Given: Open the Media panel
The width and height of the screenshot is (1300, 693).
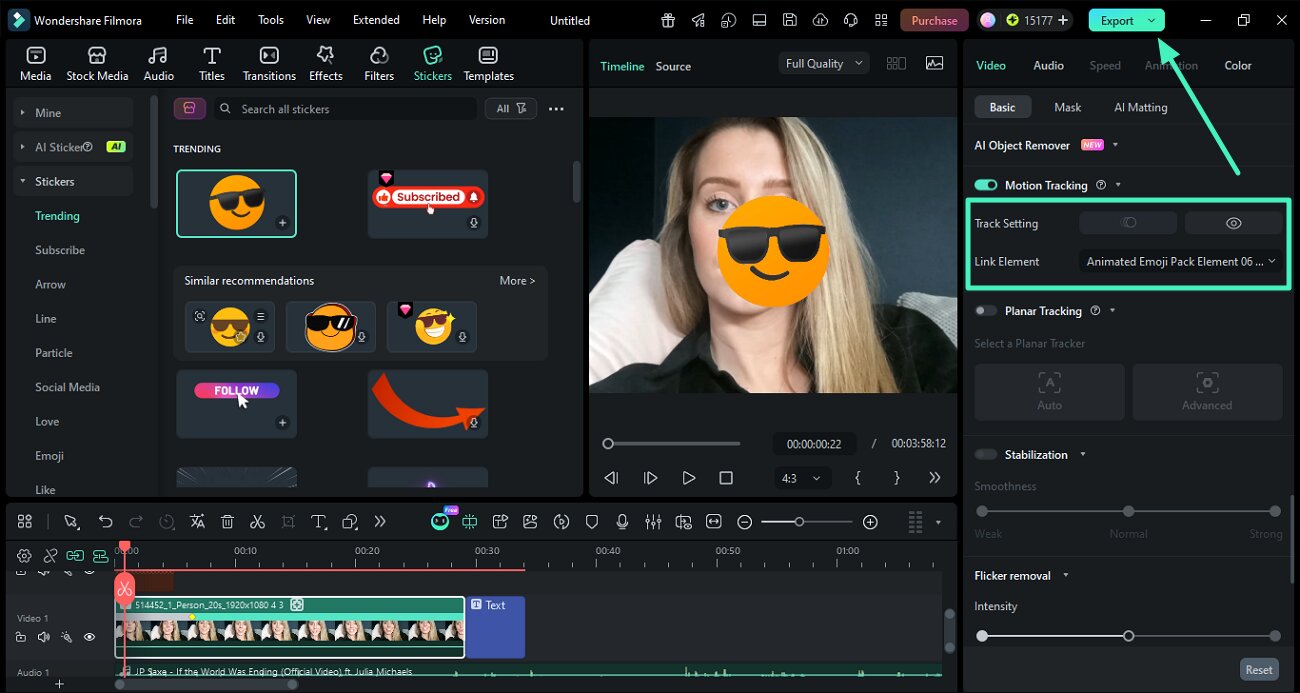Looking at the screenshot, I should (35, 64).
